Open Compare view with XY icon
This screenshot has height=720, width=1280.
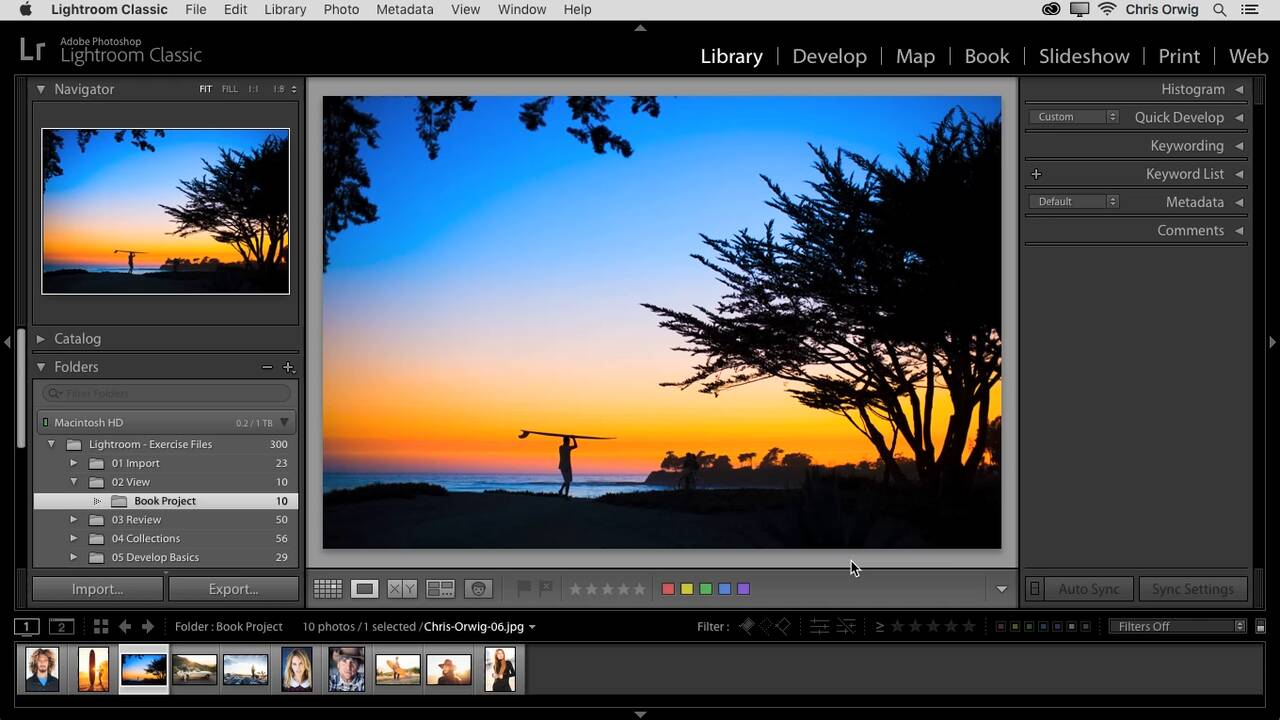(x=402, y=589)
